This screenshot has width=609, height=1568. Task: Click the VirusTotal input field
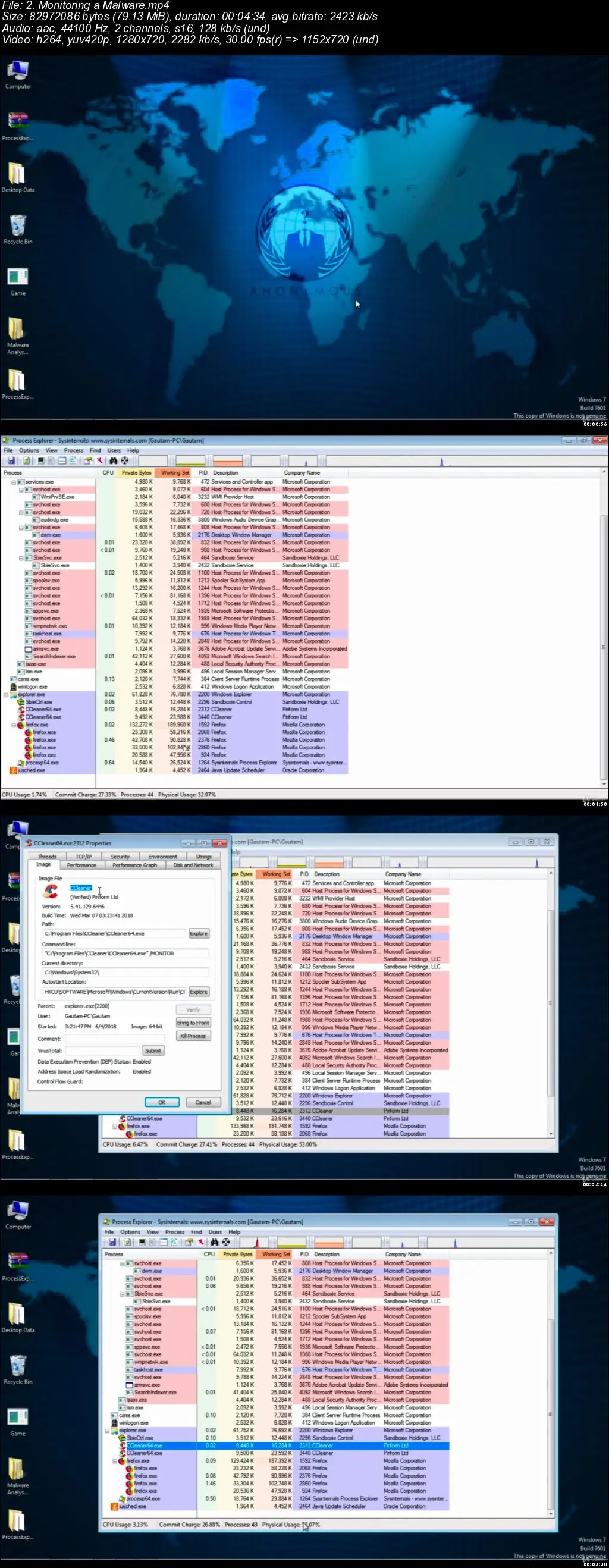(x=102, y=1050)
